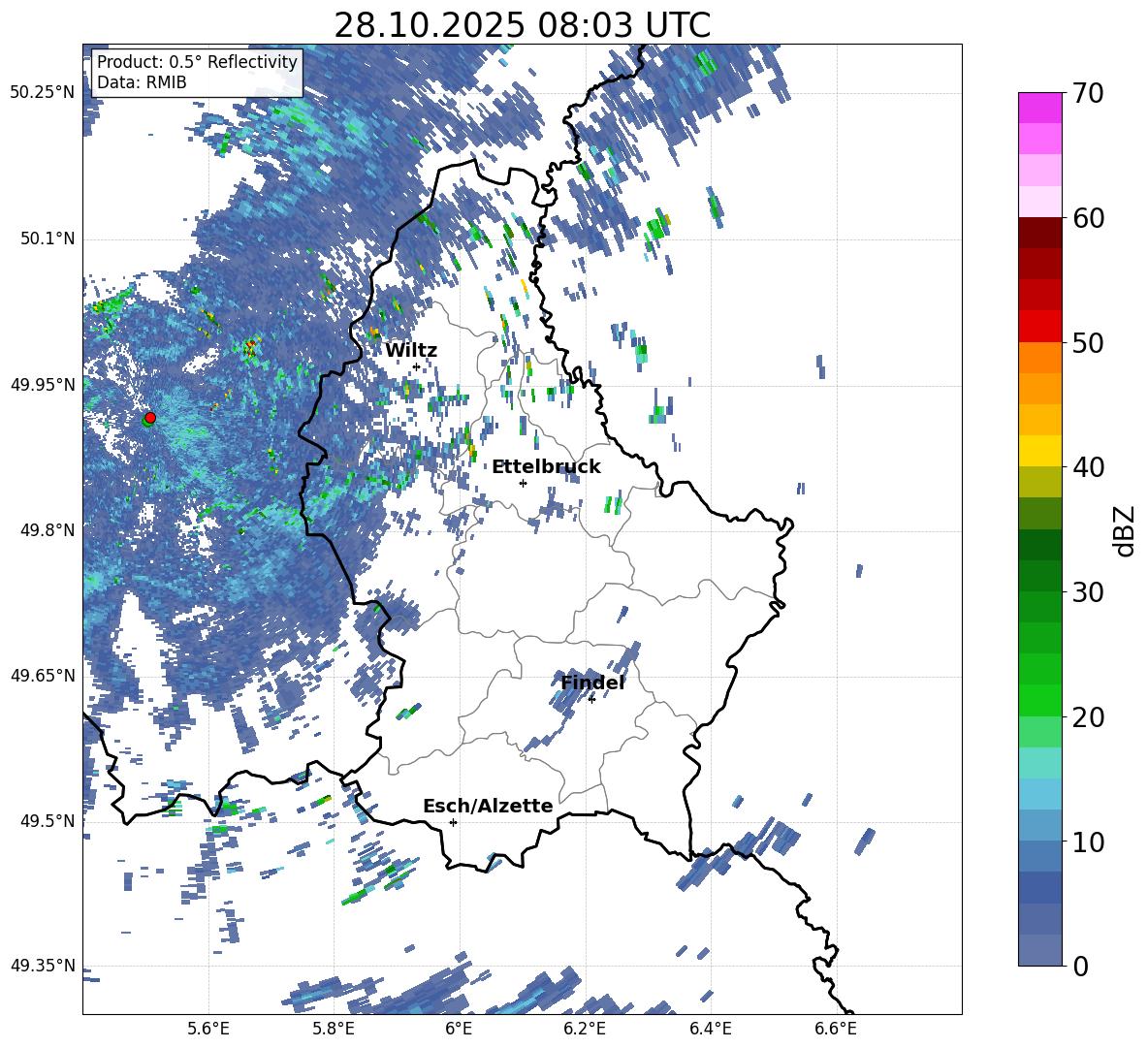
Task: Click the colorbar tick label 10
Action: click(1088, 842)
